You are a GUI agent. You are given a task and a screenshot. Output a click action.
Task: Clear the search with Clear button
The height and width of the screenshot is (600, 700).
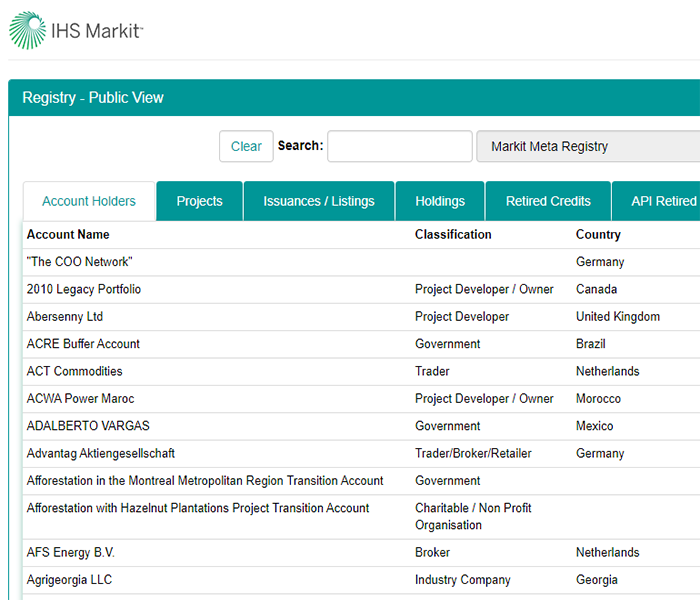[x=246, y=146]
